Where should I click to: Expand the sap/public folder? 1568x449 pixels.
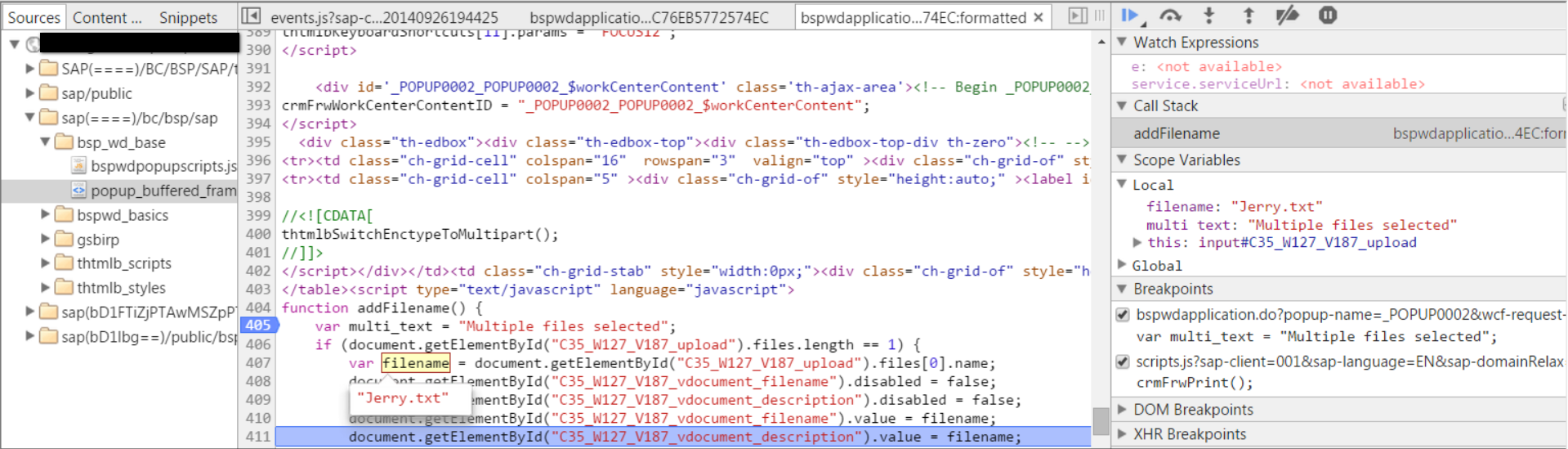coord(30,92)
